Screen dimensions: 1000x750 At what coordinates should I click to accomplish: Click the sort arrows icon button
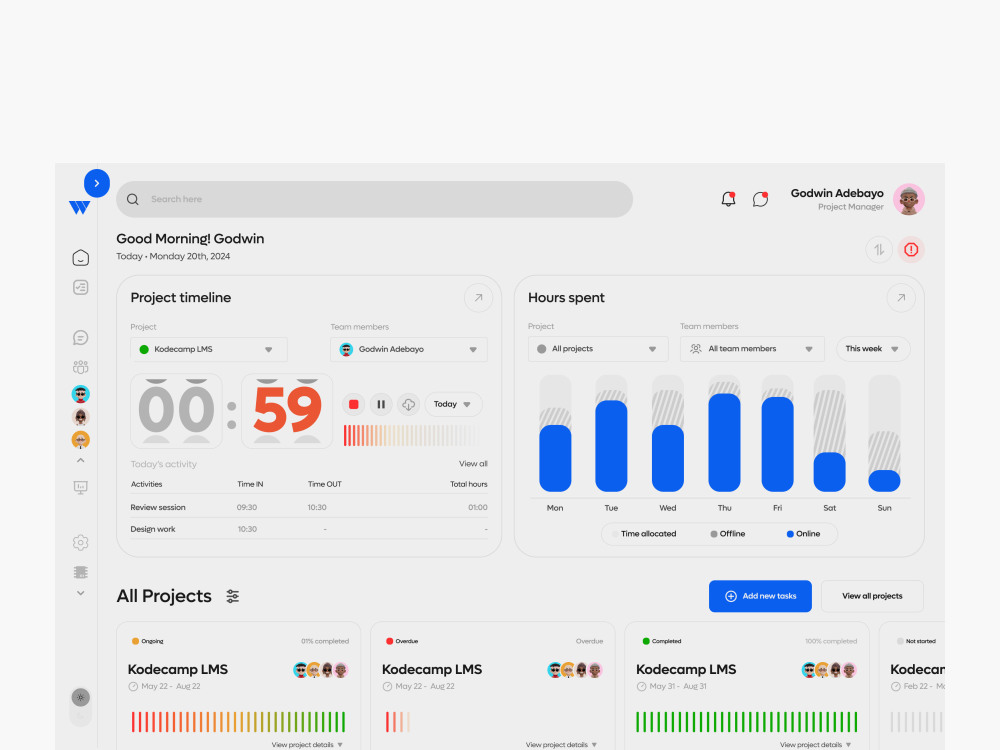pyautogui.click(x=879, y=249)
